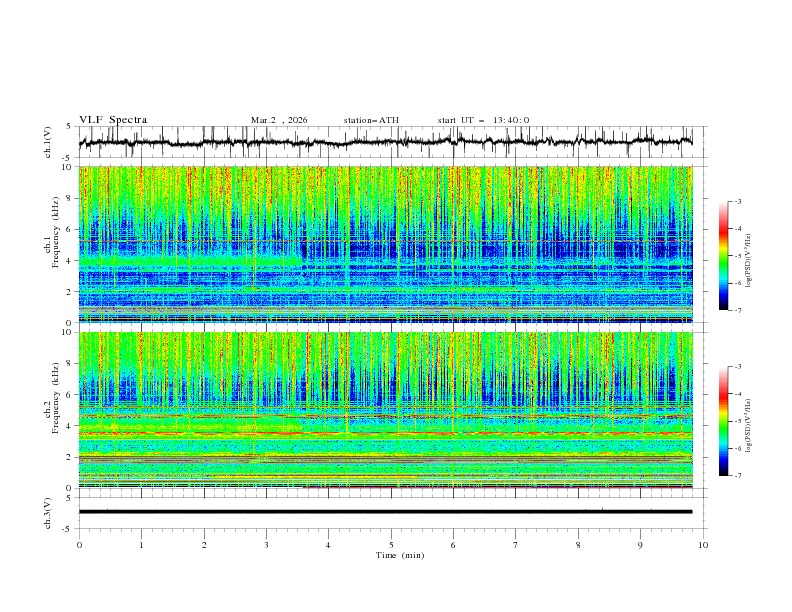792x612 pixels.
Task: Click the color bar beside ch.1 spectrogram
Action: pyautogui.click(x=723, y=256)
